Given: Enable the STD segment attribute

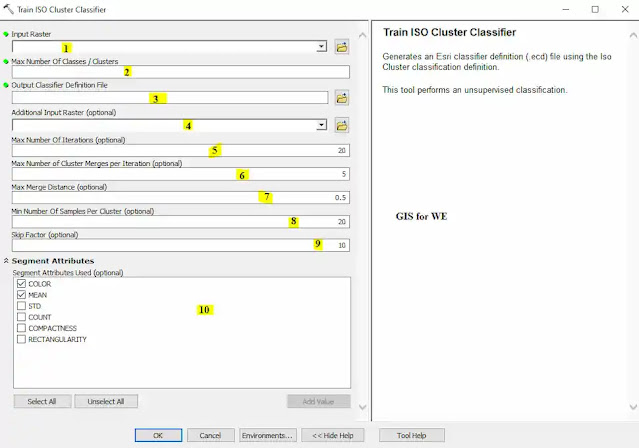Looking at the screenshot, I should pyautogui.click(x=22, y=306).
